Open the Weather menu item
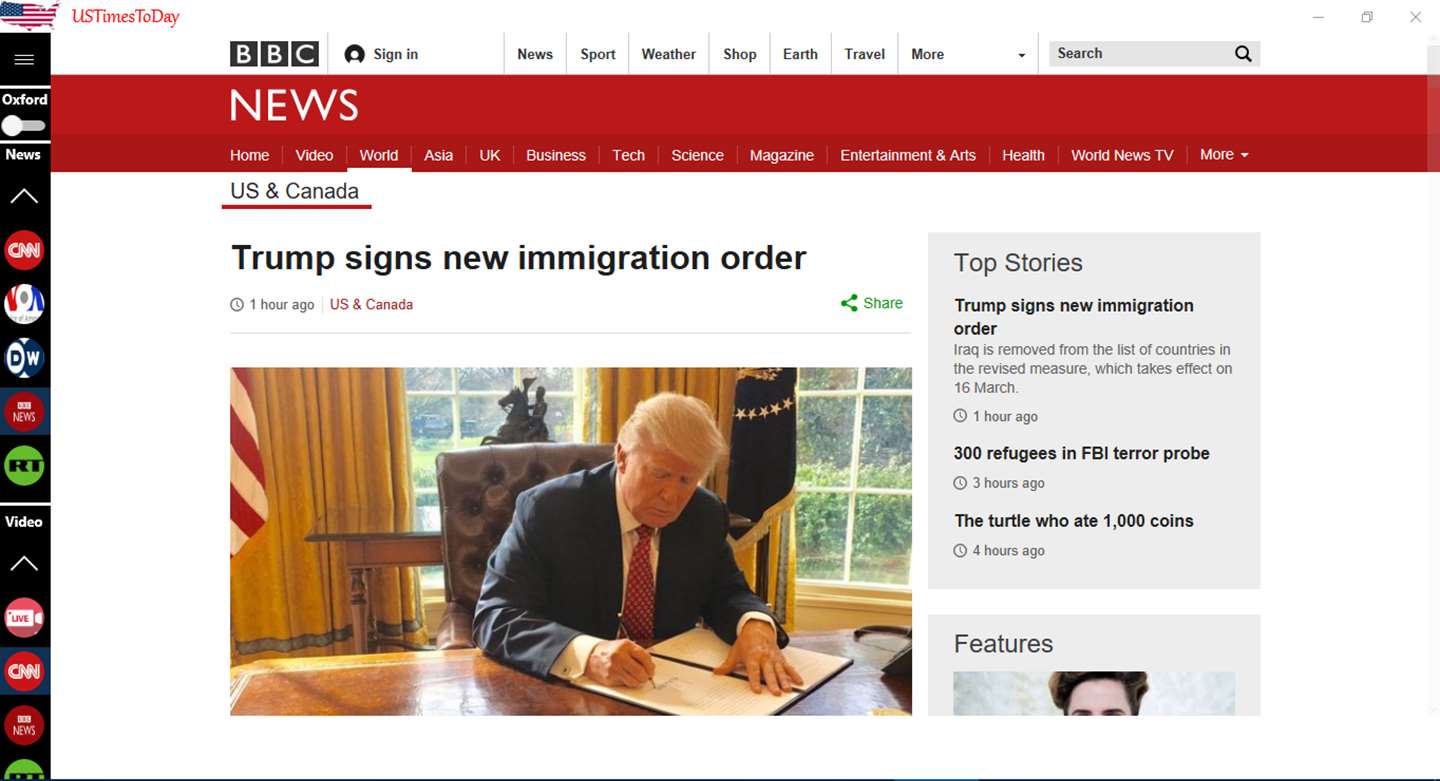Viewport: 1440px width, 781px height. [x=668, y=54]
